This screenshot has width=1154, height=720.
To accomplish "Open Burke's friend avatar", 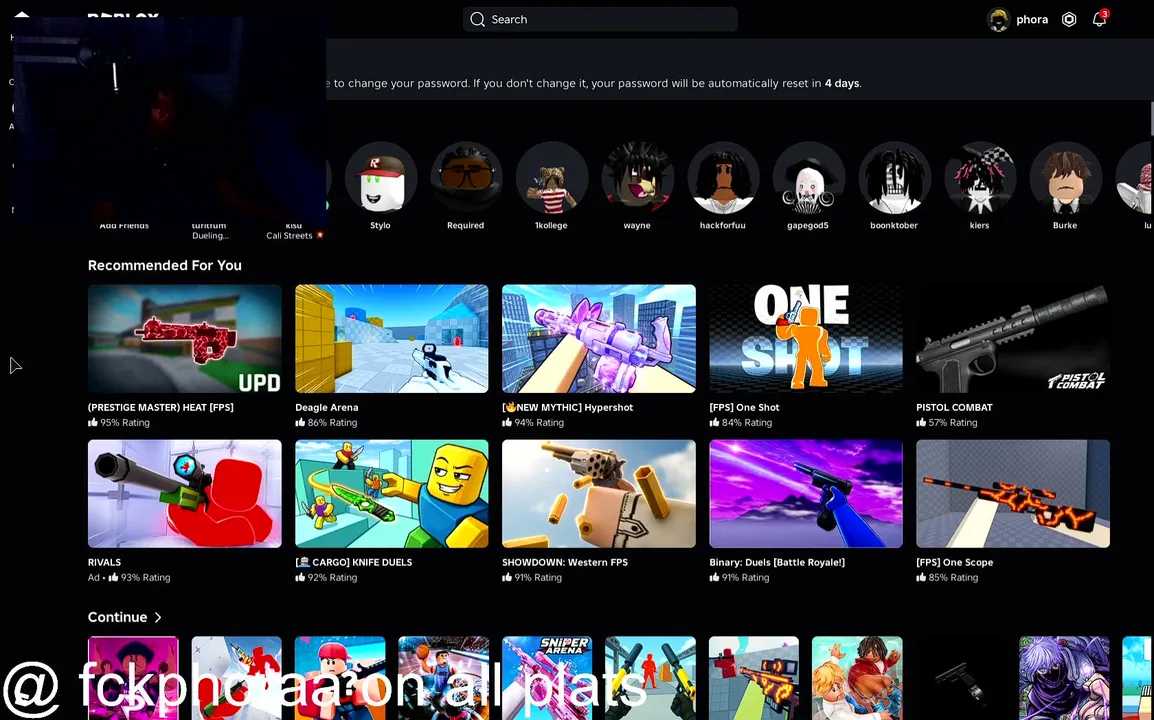I will (1065, 177).
